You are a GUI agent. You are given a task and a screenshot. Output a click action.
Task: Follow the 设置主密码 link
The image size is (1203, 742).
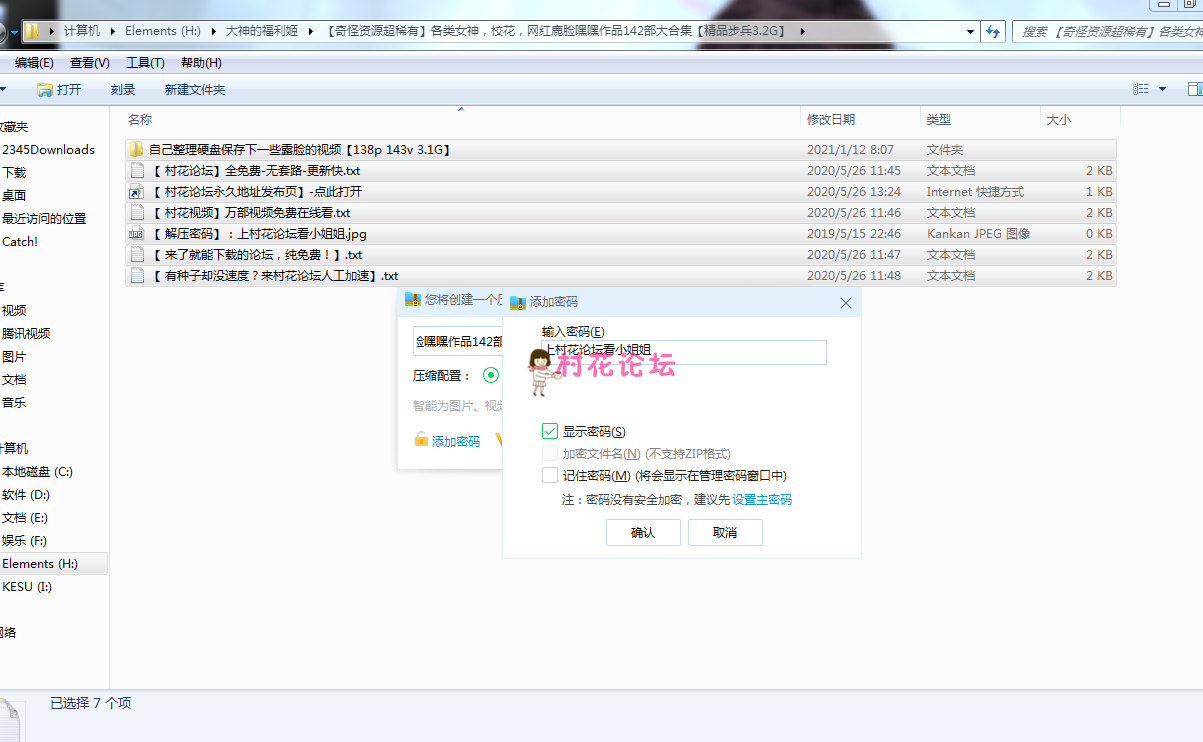pyautogui.click(x=761, y=500)
